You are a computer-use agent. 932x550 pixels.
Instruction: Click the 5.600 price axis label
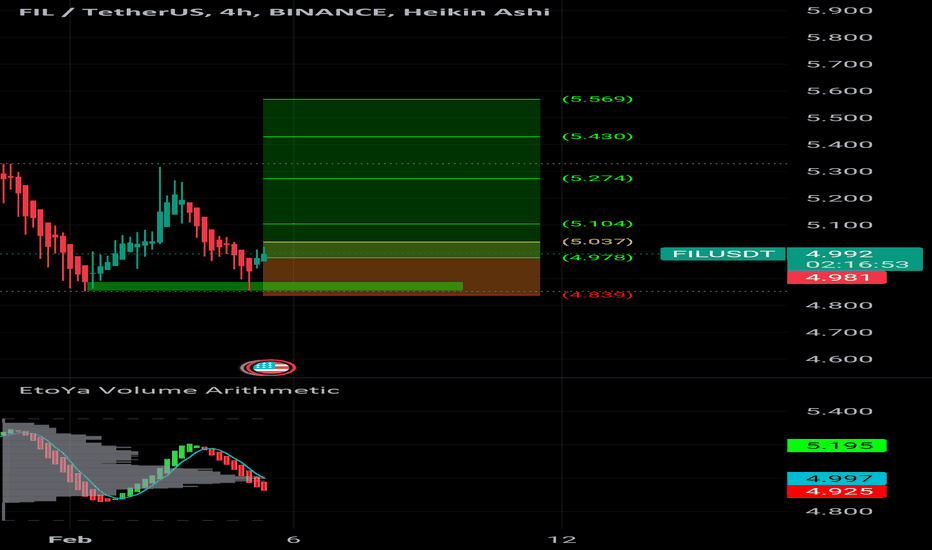(839, 91)
